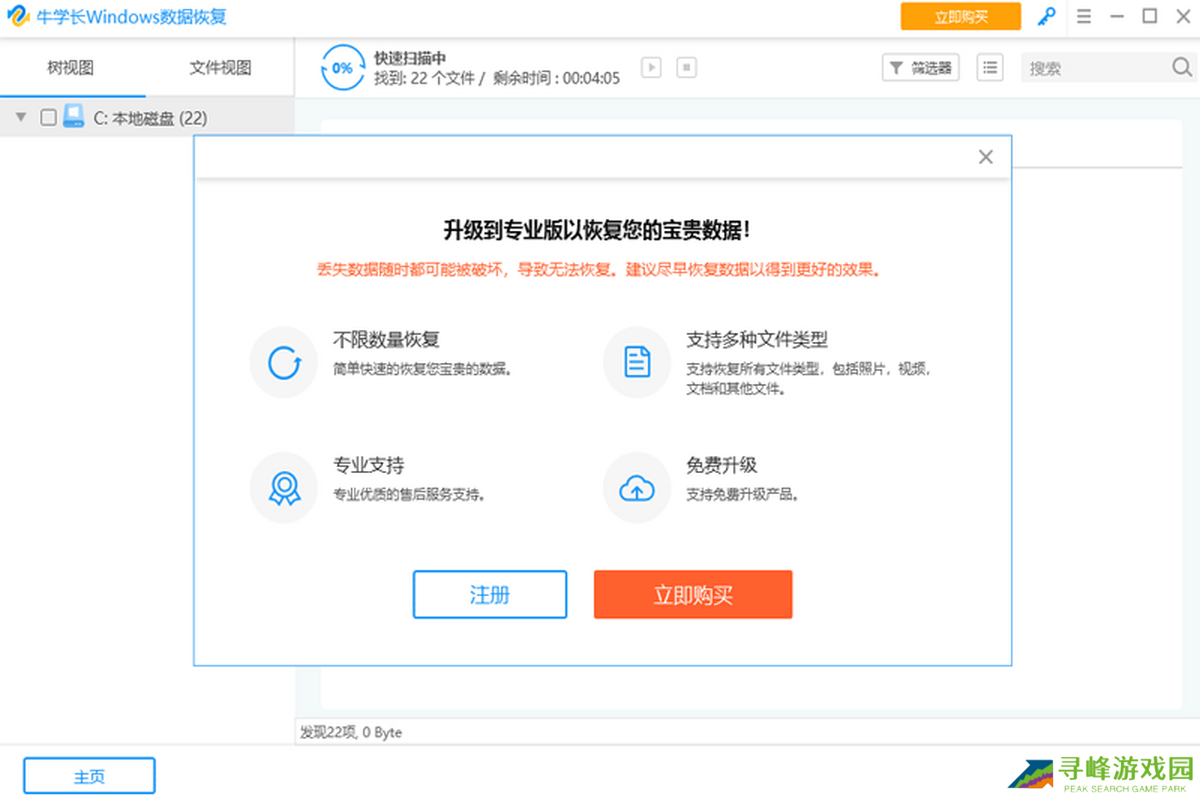Click the C: drive disk icon
This screenshot has width=1200, height=800.
click(74, 116)
